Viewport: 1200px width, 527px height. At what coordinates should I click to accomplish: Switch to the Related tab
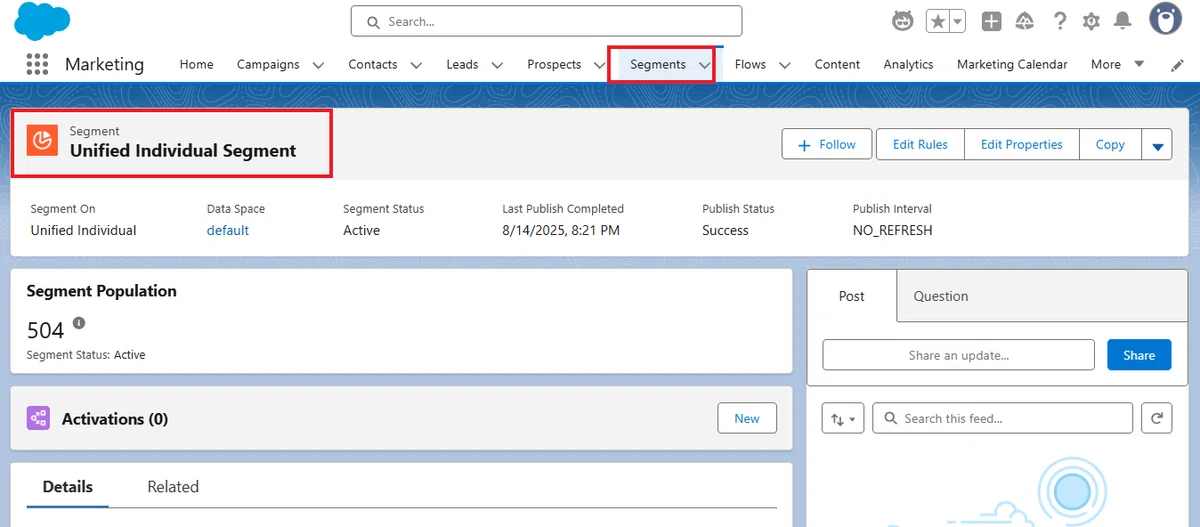[x=173, y=487]
